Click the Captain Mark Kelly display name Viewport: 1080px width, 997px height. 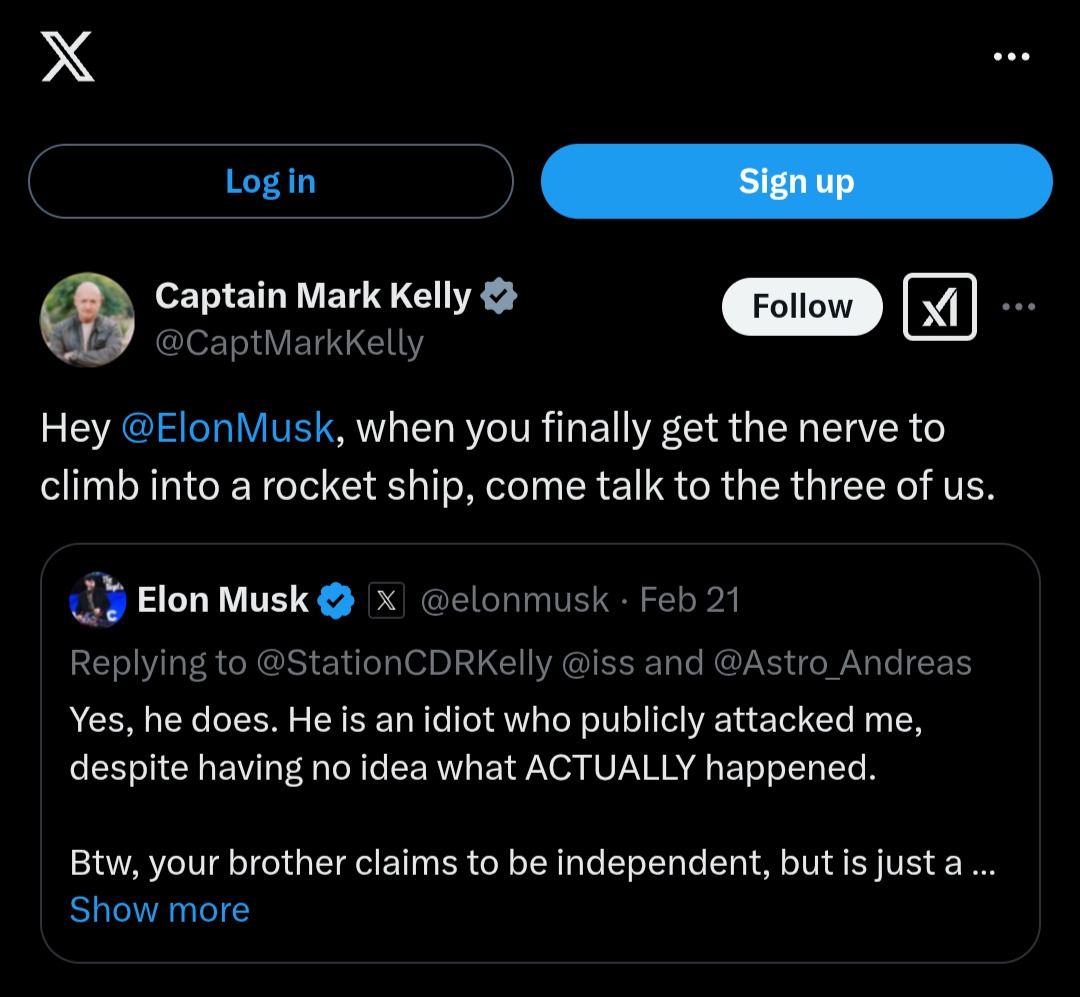313,296
